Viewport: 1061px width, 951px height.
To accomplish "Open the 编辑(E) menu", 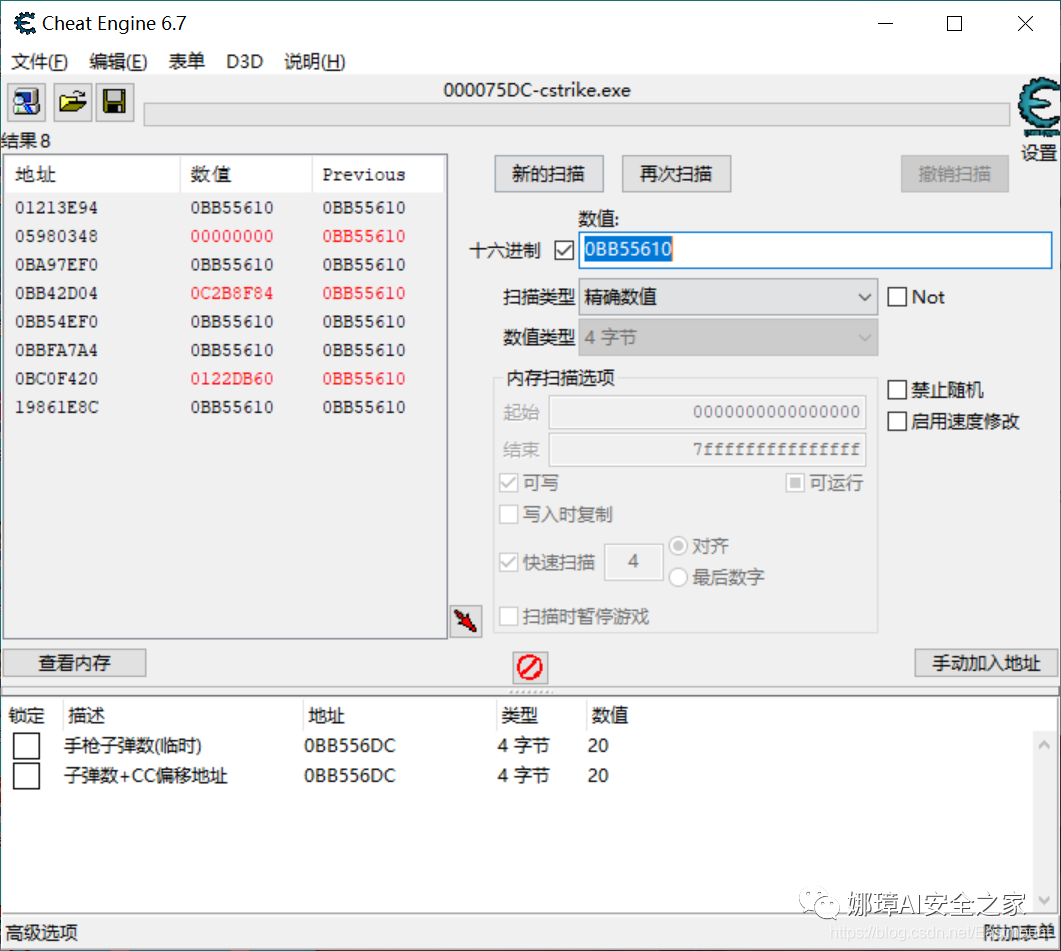I will [118, 62].
